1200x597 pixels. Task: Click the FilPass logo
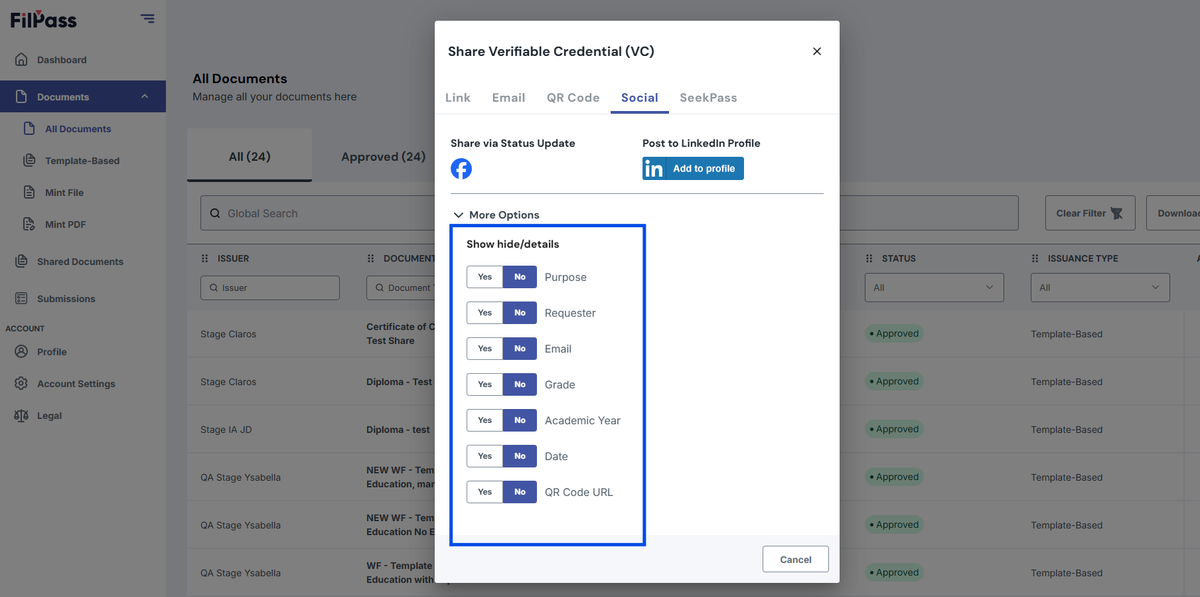coord(43,19)
